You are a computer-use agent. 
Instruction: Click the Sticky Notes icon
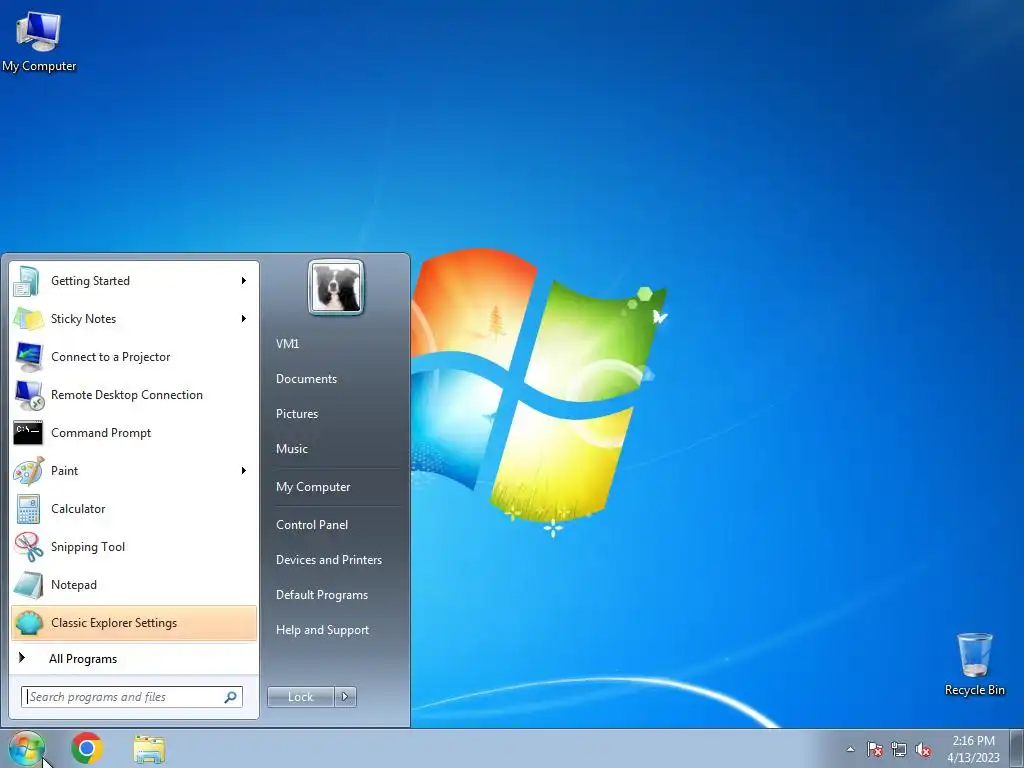(28, 319)
